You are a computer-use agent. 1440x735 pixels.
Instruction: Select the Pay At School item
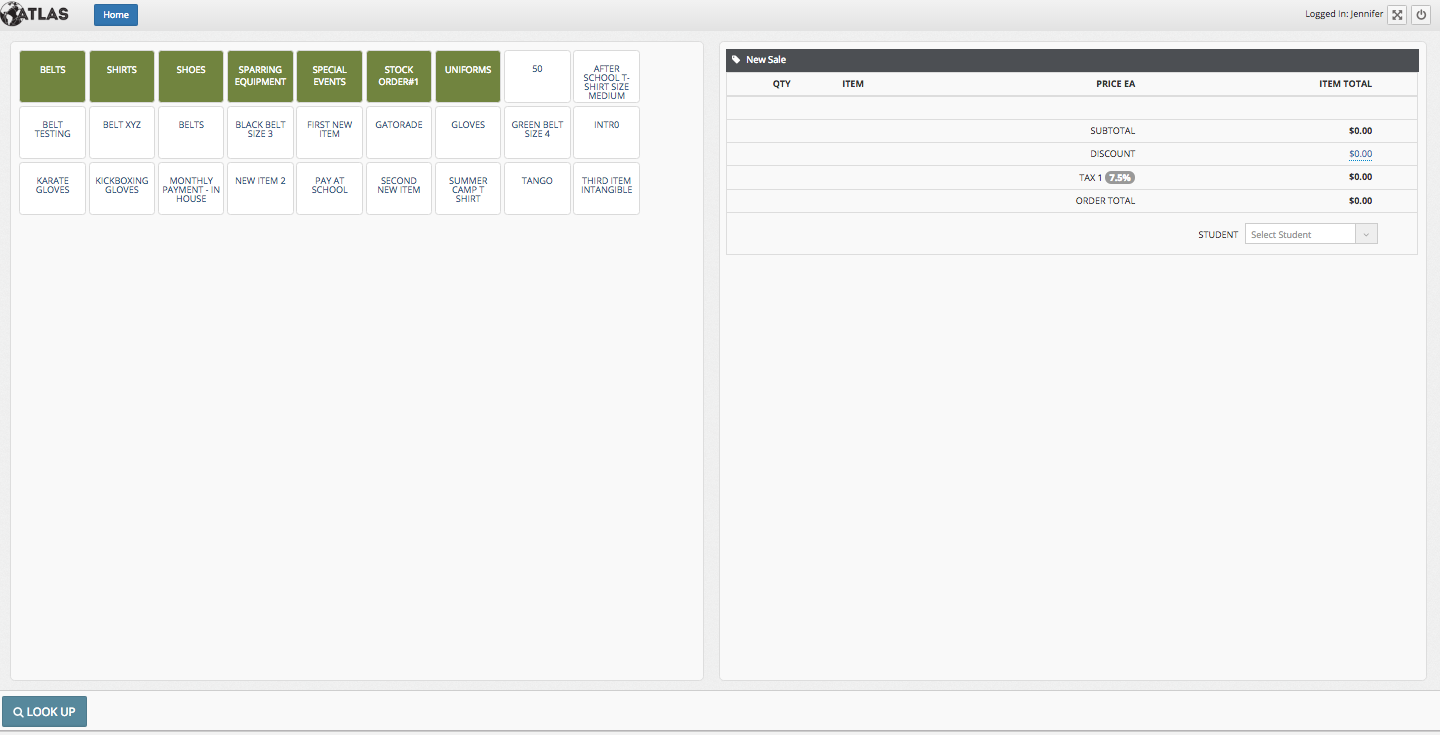[329, 188]
